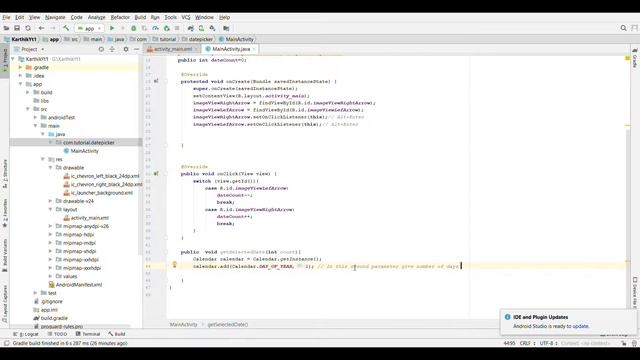Open the Structure side tool tab
Image resolution: width=640 pixels, height=360 pixels.
tap(5, 173)
